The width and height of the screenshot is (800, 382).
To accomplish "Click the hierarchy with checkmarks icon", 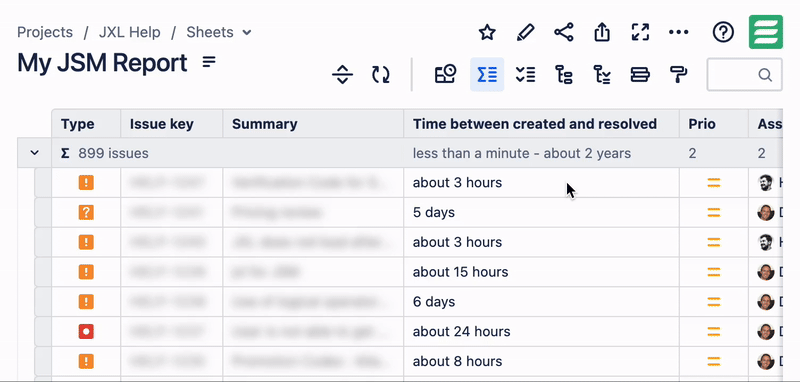I will [x=602, y=75].
